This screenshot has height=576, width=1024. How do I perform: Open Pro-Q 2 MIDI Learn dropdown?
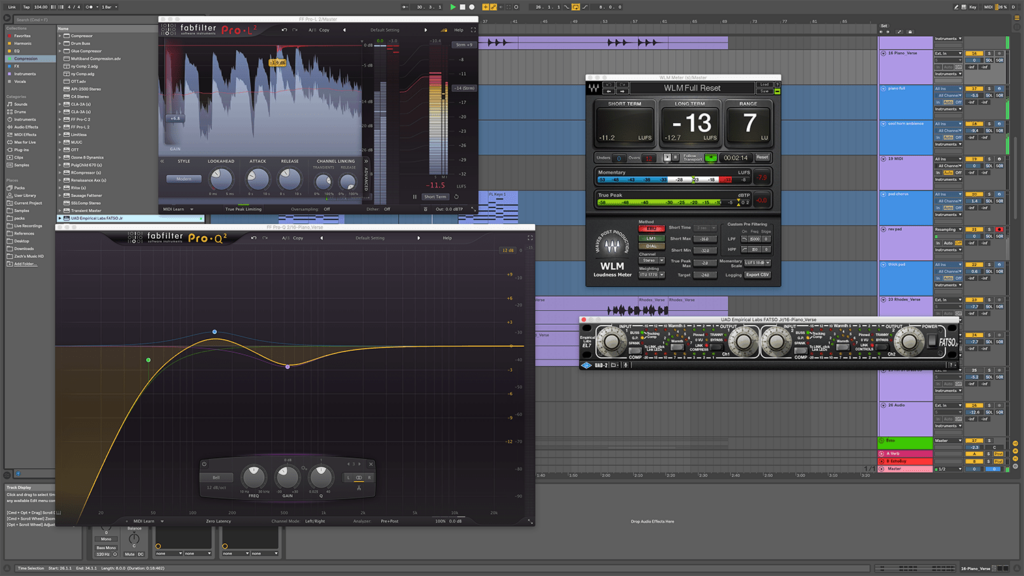click(x=148, y=521)
